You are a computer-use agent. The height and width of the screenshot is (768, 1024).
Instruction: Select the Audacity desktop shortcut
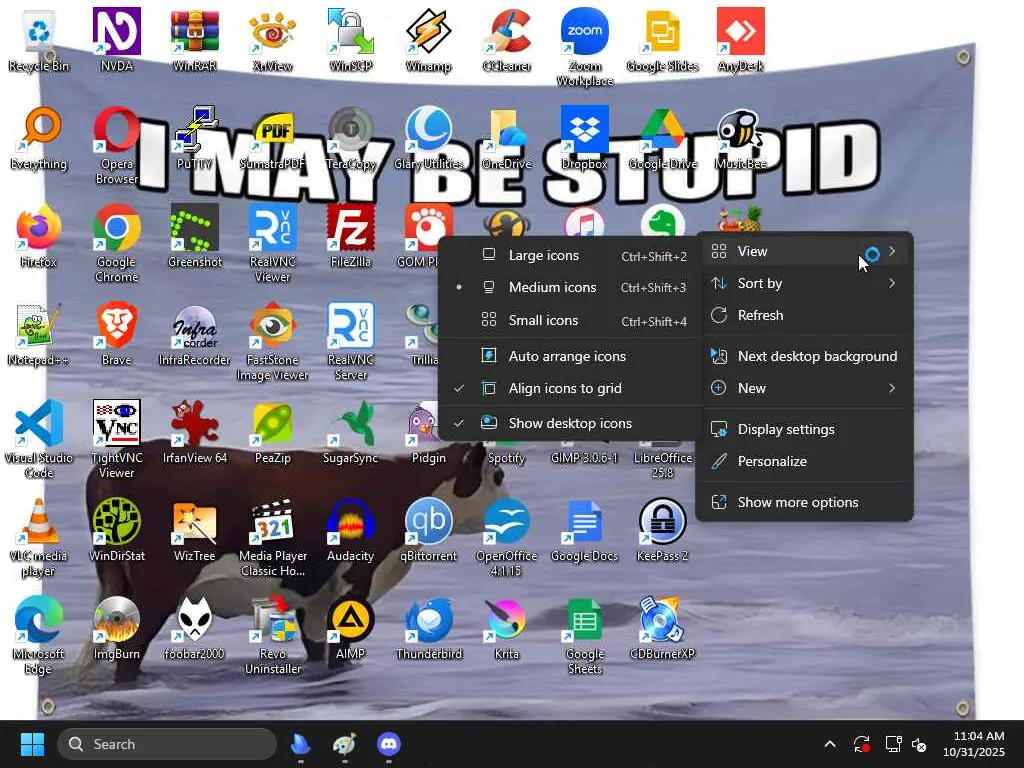(x=351, y=530)
